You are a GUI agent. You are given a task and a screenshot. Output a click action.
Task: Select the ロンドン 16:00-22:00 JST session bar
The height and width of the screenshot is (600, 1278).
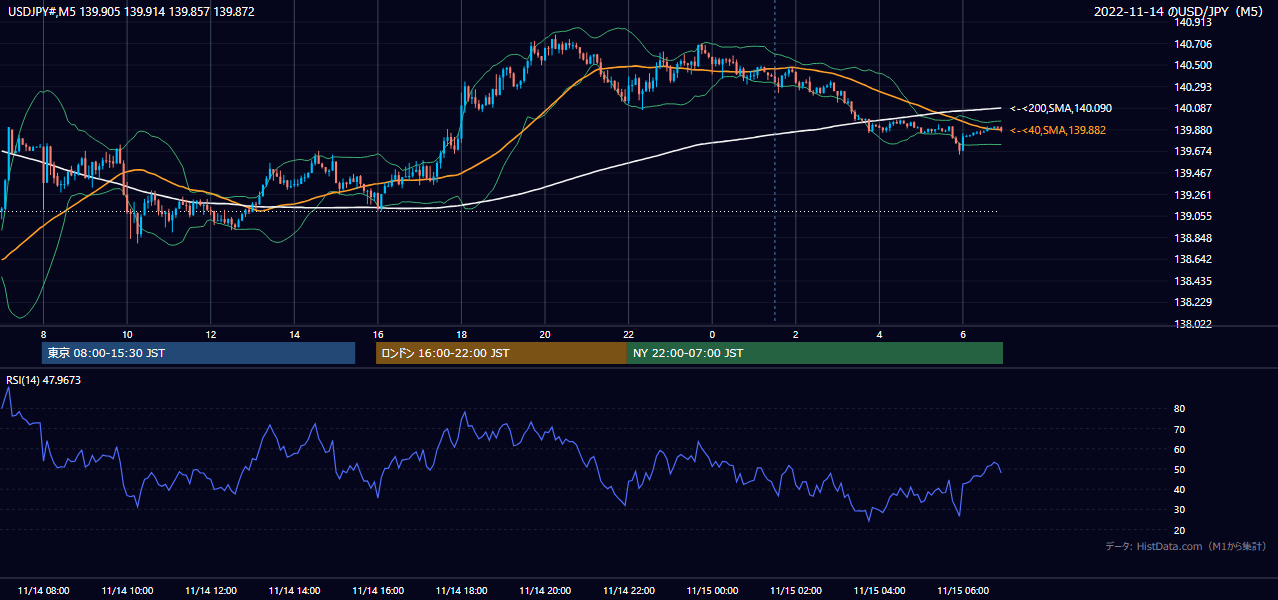point(501,353)
